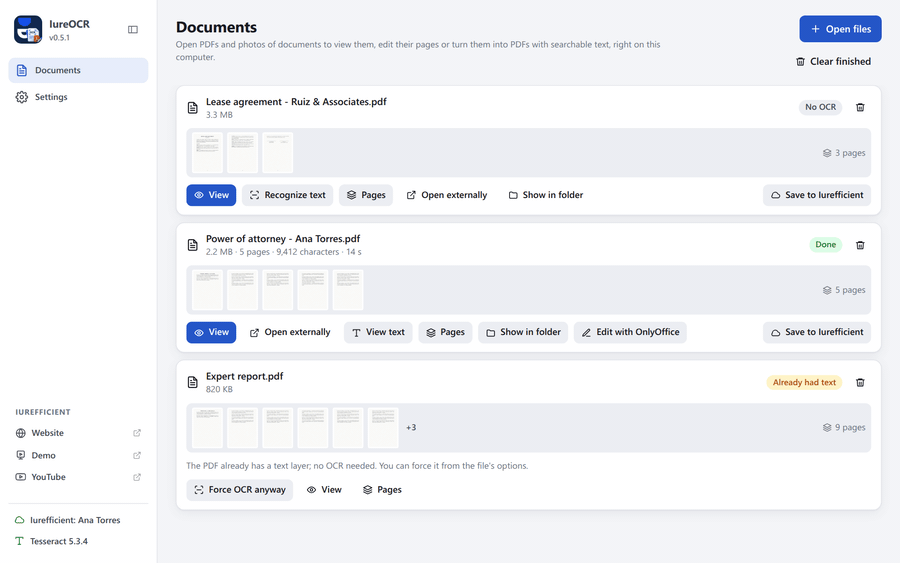Screen dimensions: 900x563
Task: Click the 3 pages count label
Action: click(844, 153)
